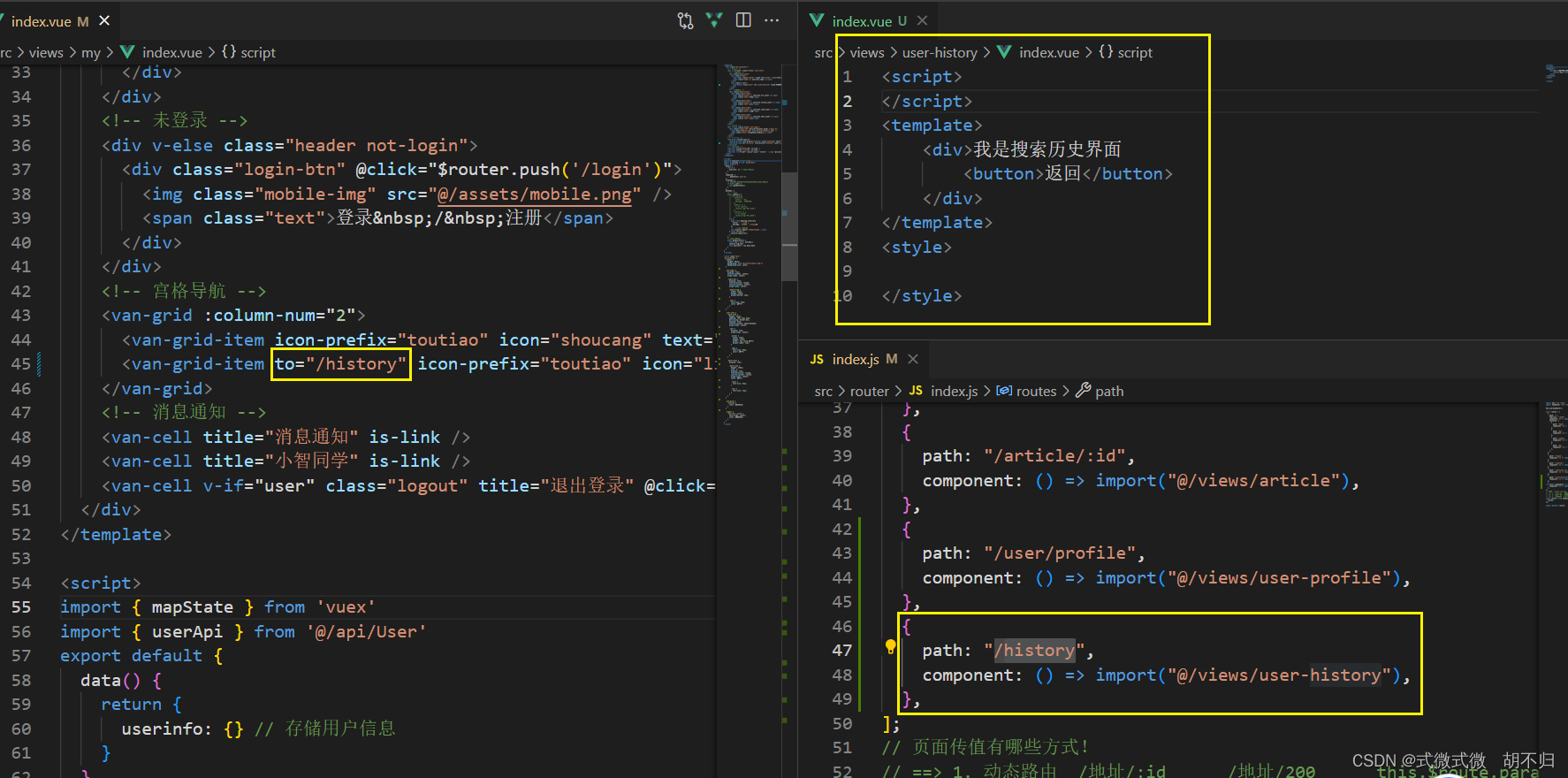Close the index.js M tab
1568x778 pixels.
pos(913,359)
